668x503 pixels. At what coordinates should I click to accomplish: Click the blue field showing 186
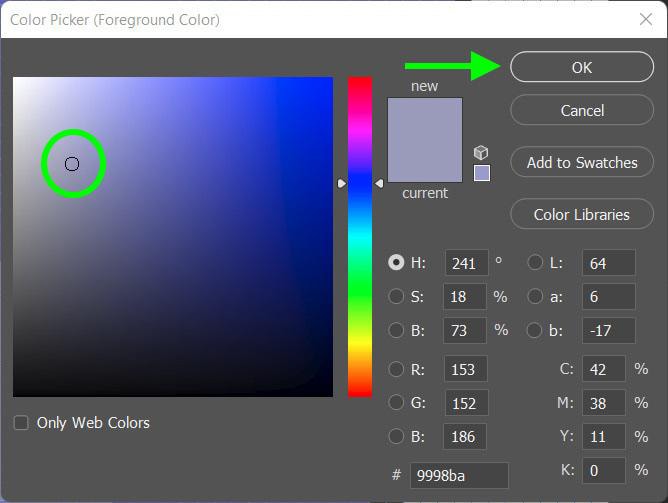point(465,437)
